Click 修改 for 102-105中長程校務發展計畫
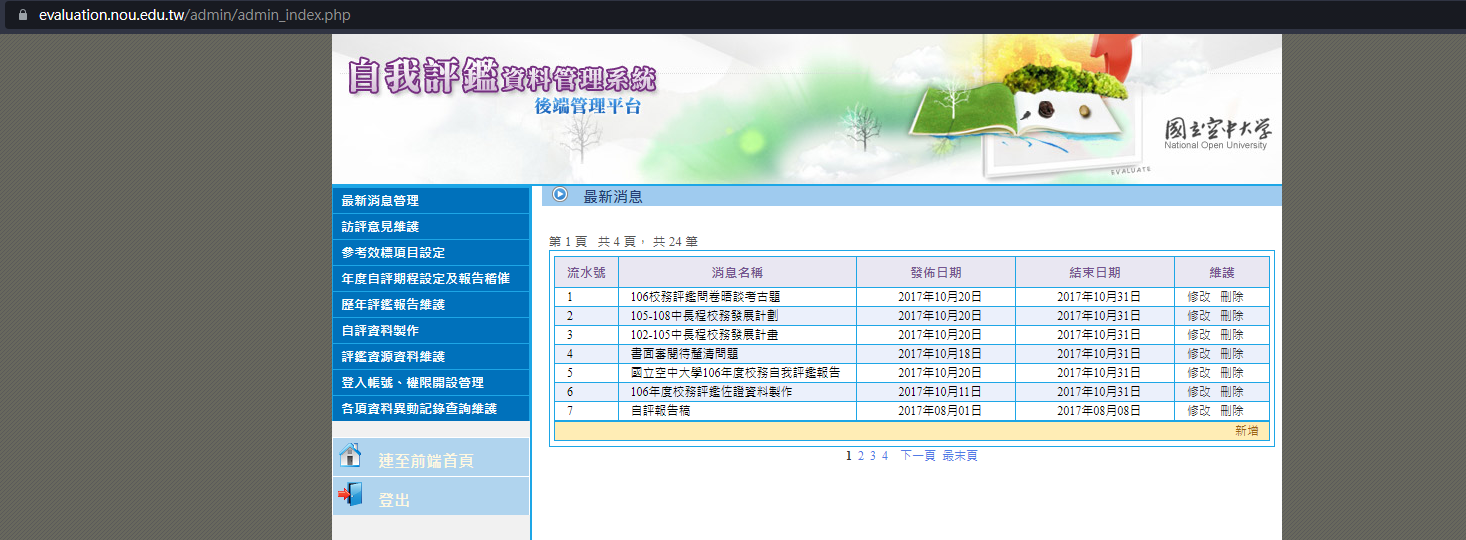1466x540 pixels. coord(1199,335)
